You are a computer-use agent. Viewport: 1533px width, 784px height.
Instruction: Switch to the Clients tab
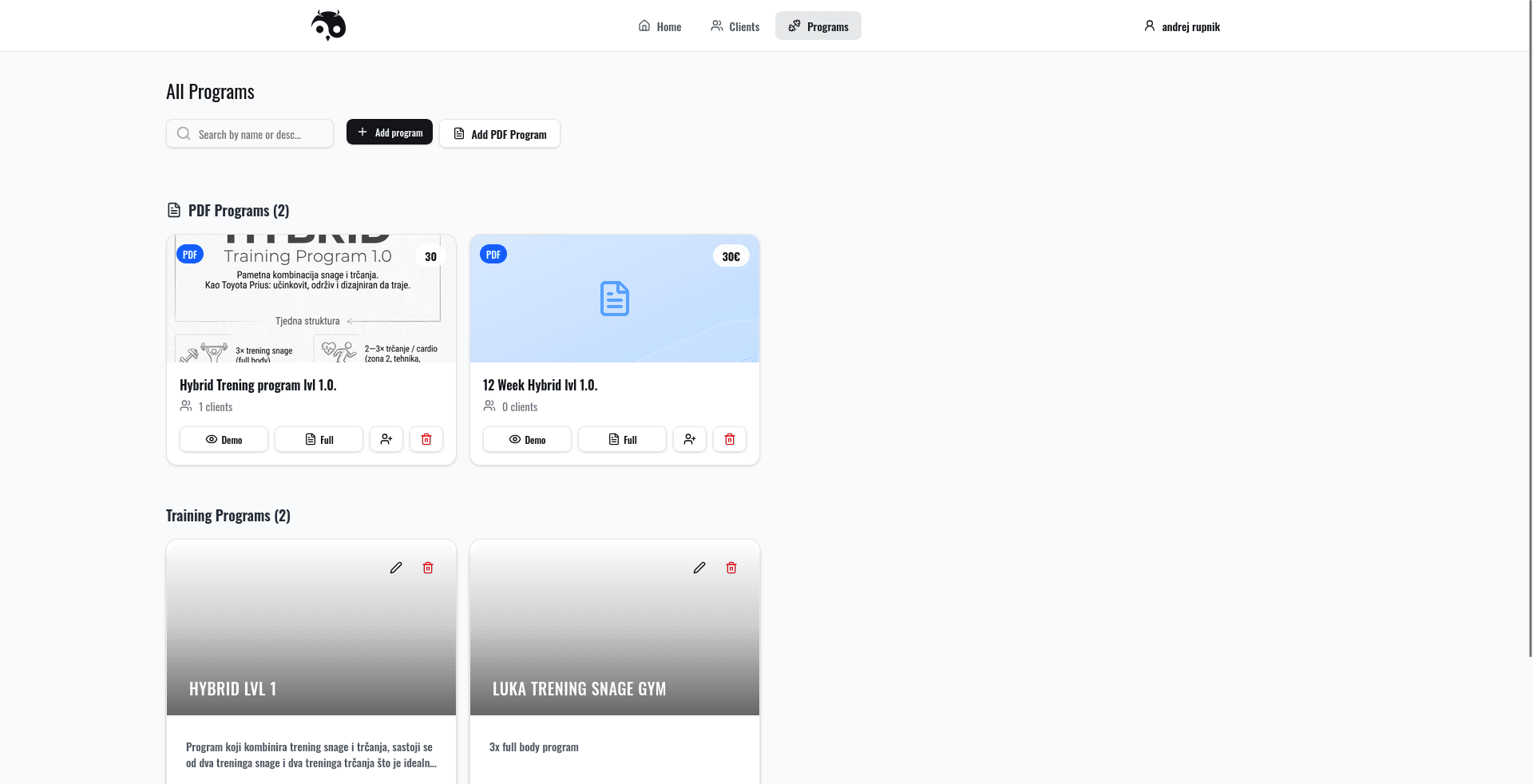point(735,26)
